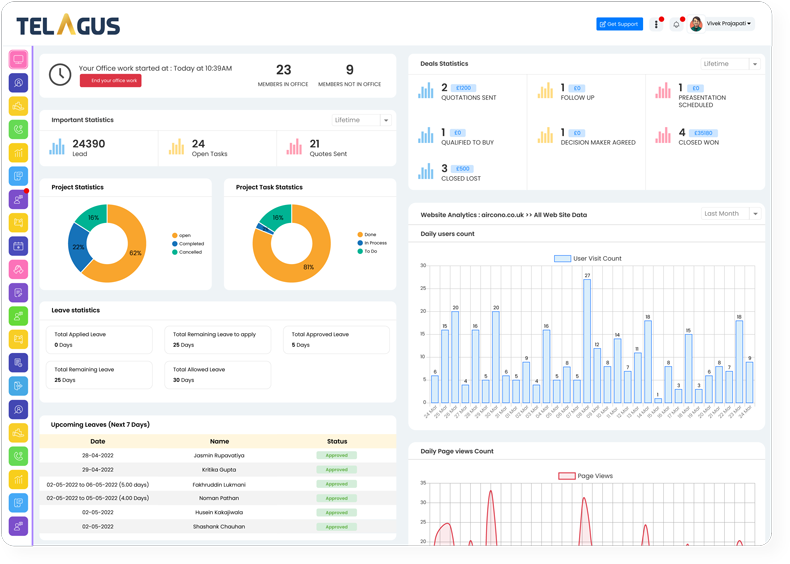Image resolution: width=790 pixels, height=564 pixels.
Task: Toggle the 'Done' legend in Project Task Statistics
Action: click(367, 234)
